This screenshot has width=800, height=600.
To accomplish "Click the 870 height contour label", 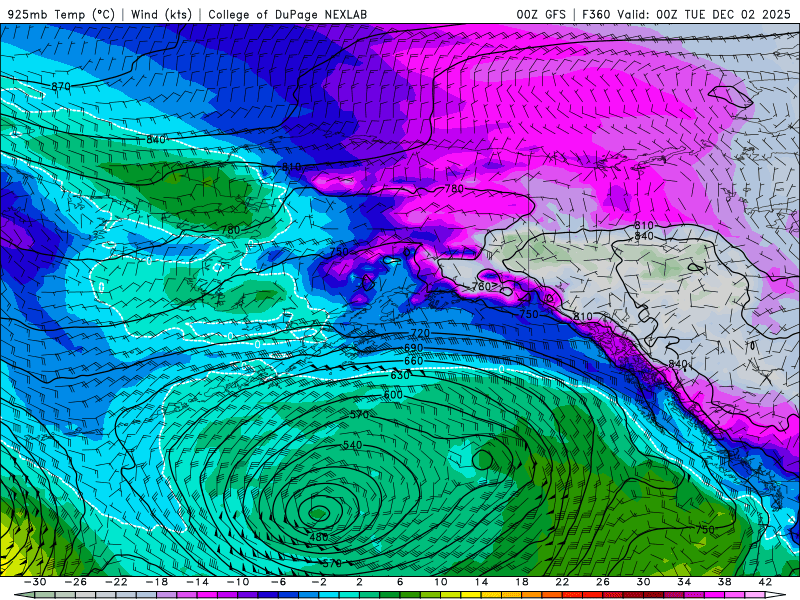I will pyautogui.click(x=61, y=86).
